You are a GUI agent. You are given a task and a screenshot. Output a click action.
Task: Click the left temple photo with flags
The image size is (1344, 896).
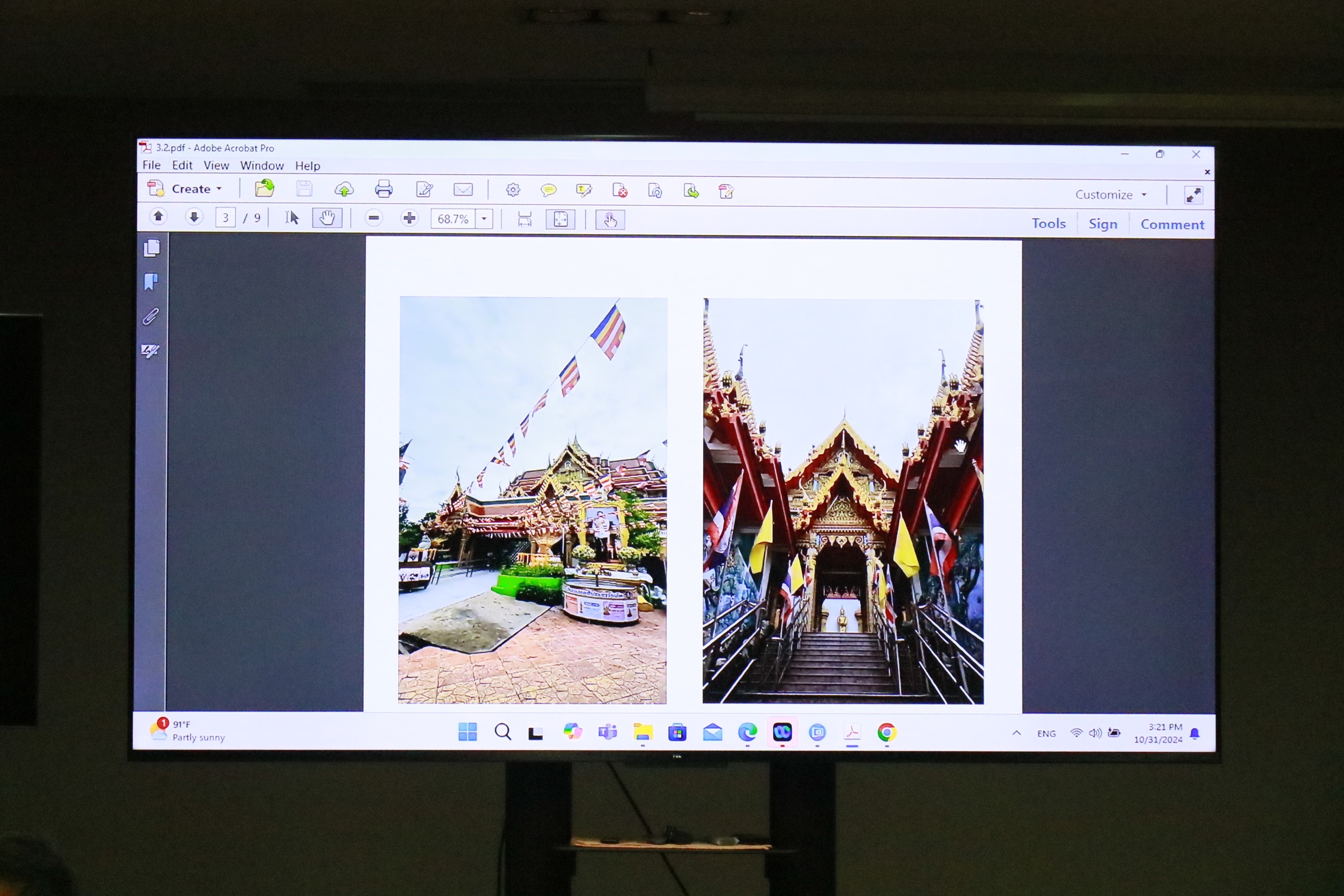pyautogui.click(x=533, y=500)
